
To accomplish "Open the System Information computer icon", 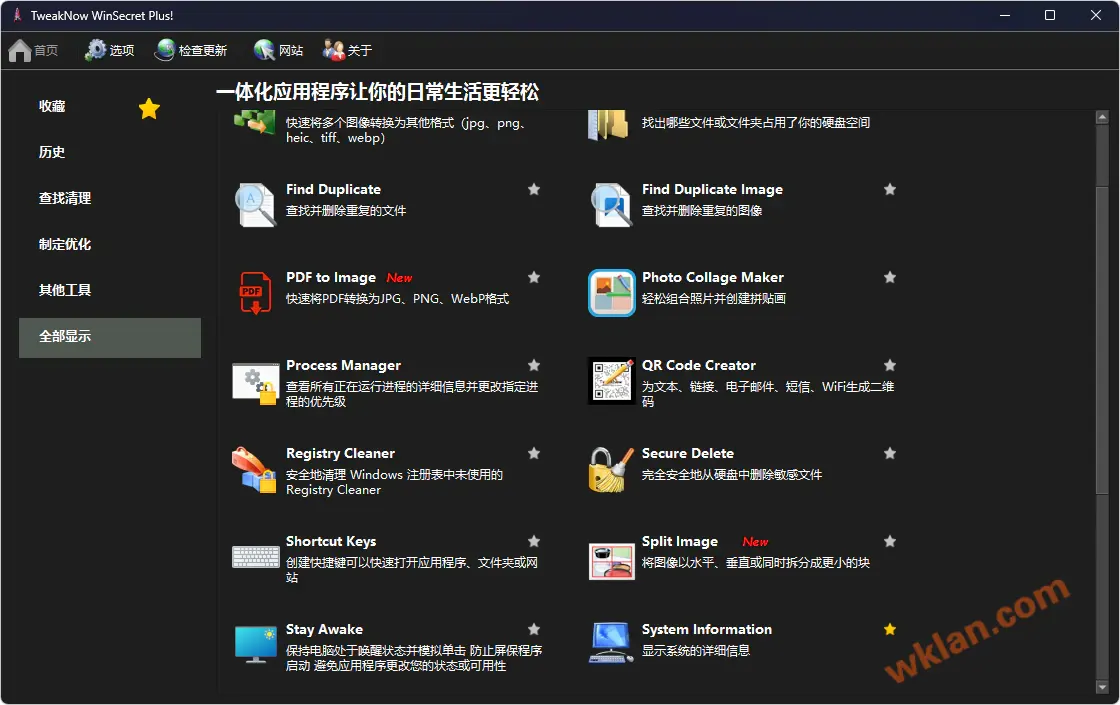I will coord(611,643).
